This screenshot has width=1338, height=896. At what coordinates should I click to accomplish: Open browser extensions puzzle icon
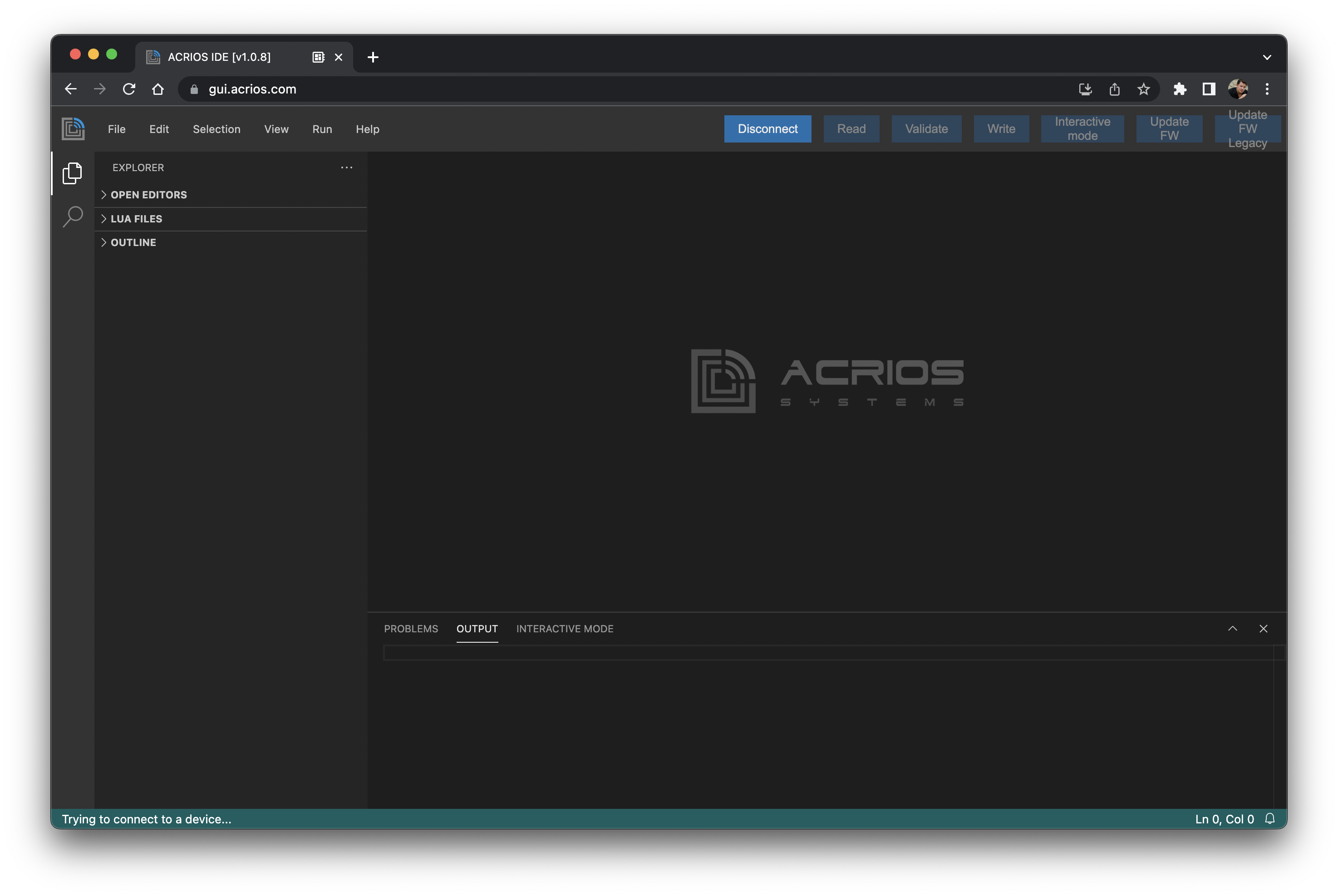[1180, 89]
